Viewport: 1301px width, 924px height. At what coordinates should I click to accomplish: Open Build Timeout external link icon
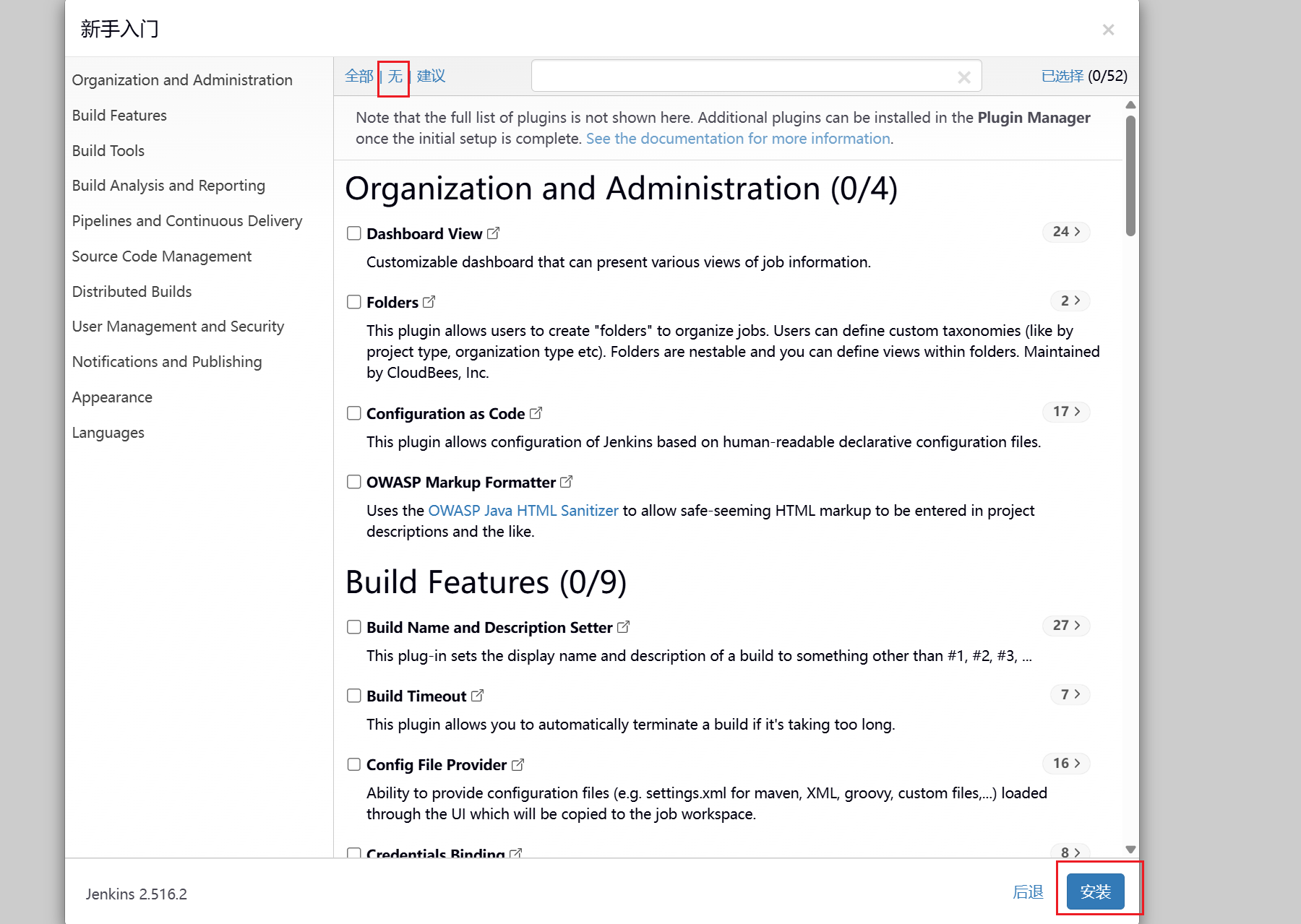click(x=478, y=696)
